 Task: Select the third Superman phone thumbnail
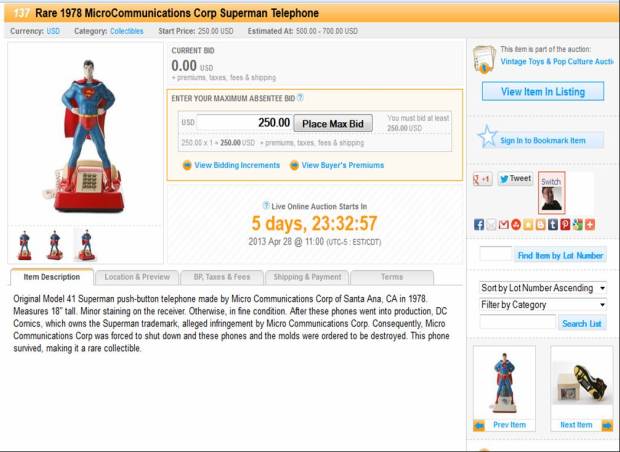click(86, 245)
